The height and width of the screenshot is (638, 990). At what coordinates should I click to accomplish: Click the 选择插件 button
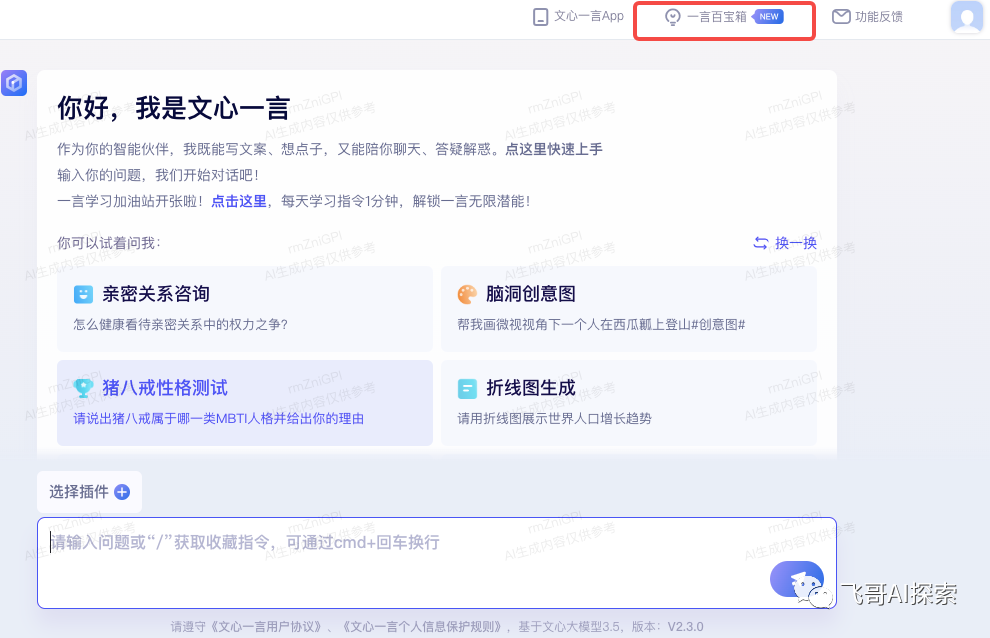pos(88,491)
